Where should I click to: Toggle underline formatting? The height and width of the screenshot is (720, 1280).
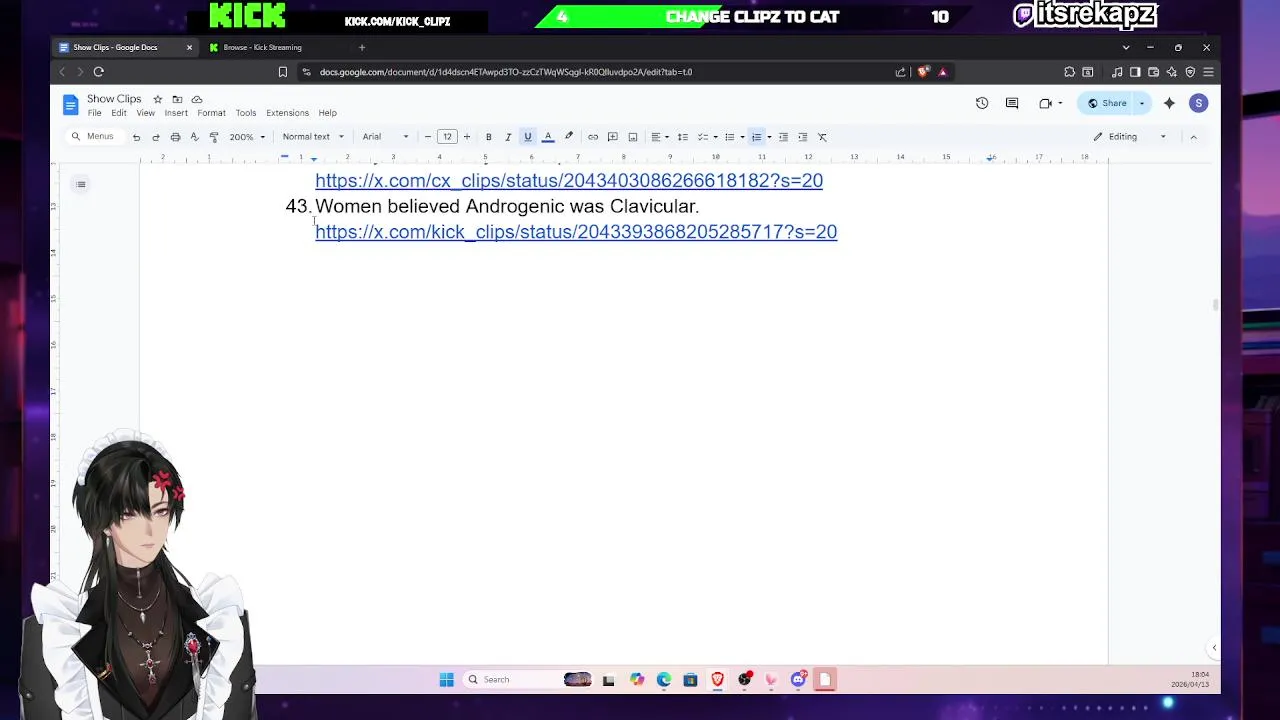[x=527, y=137]
